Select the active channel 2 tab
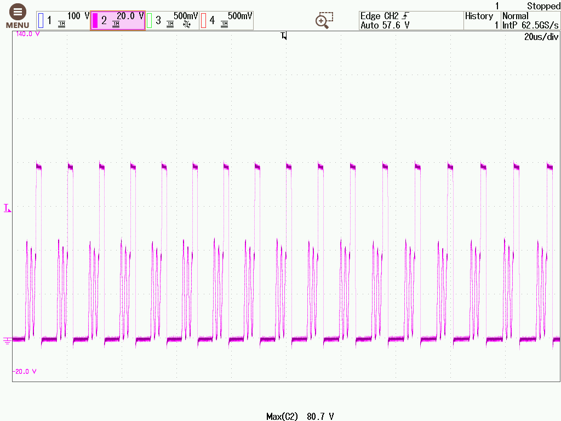The height and width of the screenshot is (421, 561). pyautogui.click(x=118, y=20)
